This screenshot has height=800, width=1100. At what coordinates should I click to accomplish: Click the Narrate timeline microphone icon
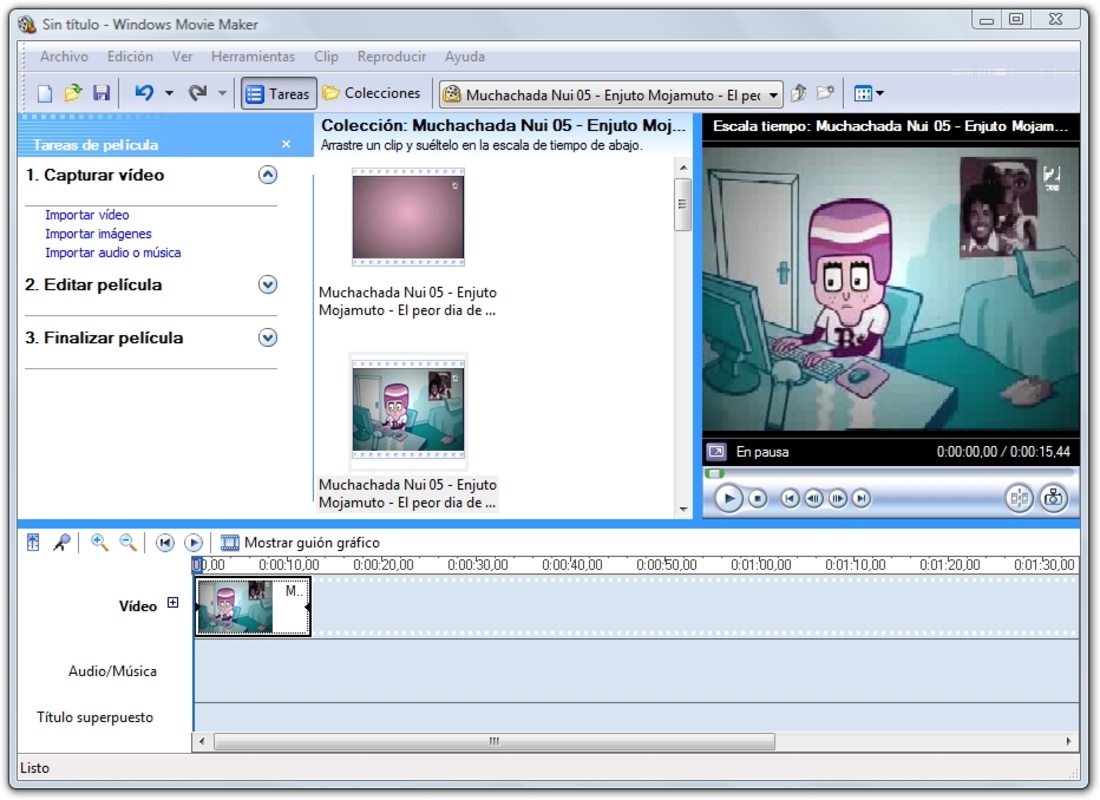62,542
